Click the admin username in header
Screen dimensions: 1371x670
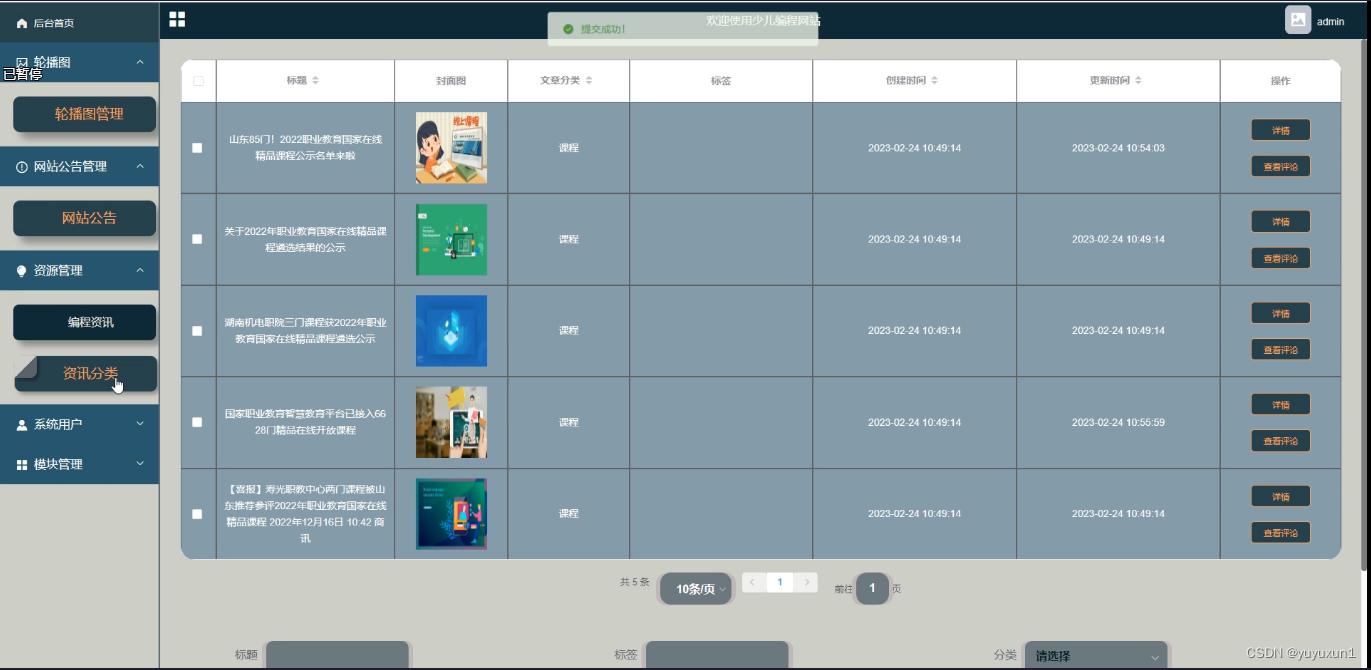pyautogui.click(x=1330, y=21)
